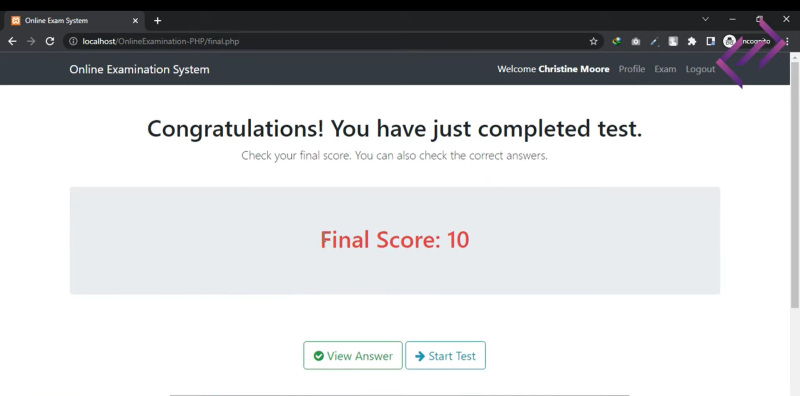Reload the page
This screenshot has height=396, width=800.
tap(49, 41)
